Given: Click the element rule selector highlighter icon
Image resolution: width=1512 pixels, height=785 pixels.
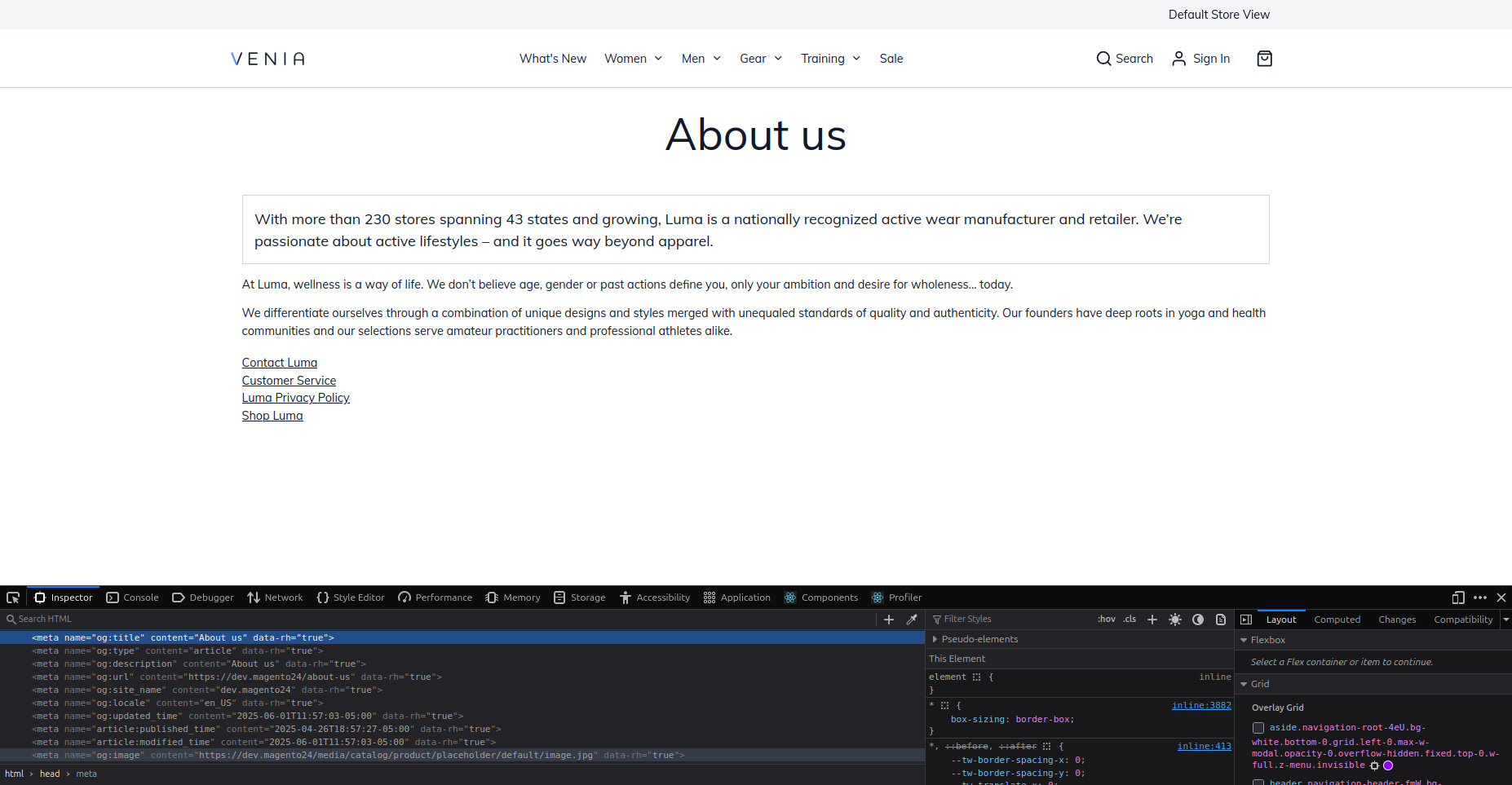Looking at the screenshot, I should tap(976, 677).
